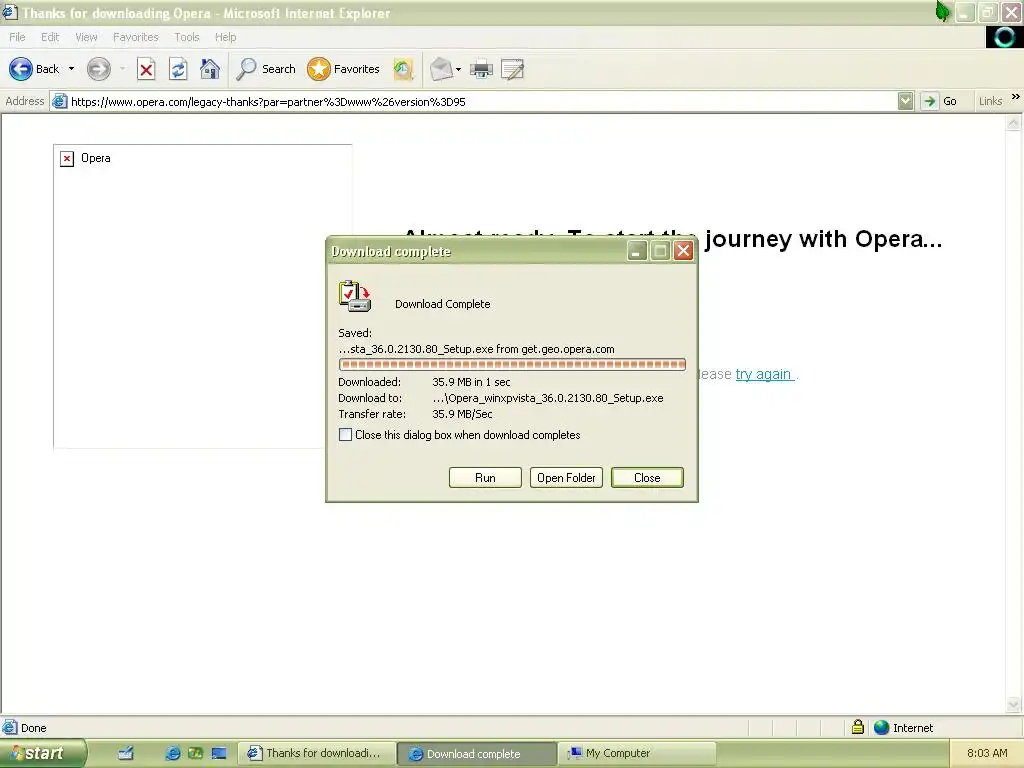Click the broken Opera image placeholder icon
The width and height of the screenshot is (1024, 768).
tap(67, 159)
